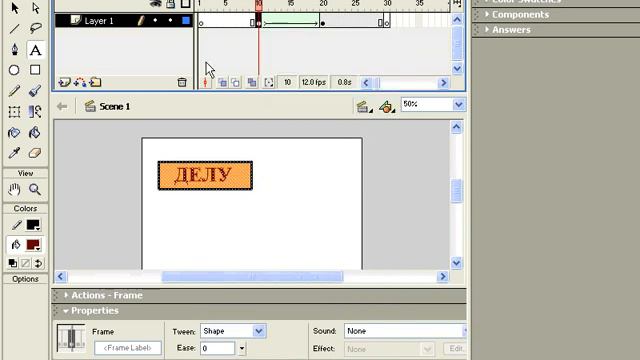
Task: Click the Delete Layer trash icon
Action: click(x=182, y=82)
